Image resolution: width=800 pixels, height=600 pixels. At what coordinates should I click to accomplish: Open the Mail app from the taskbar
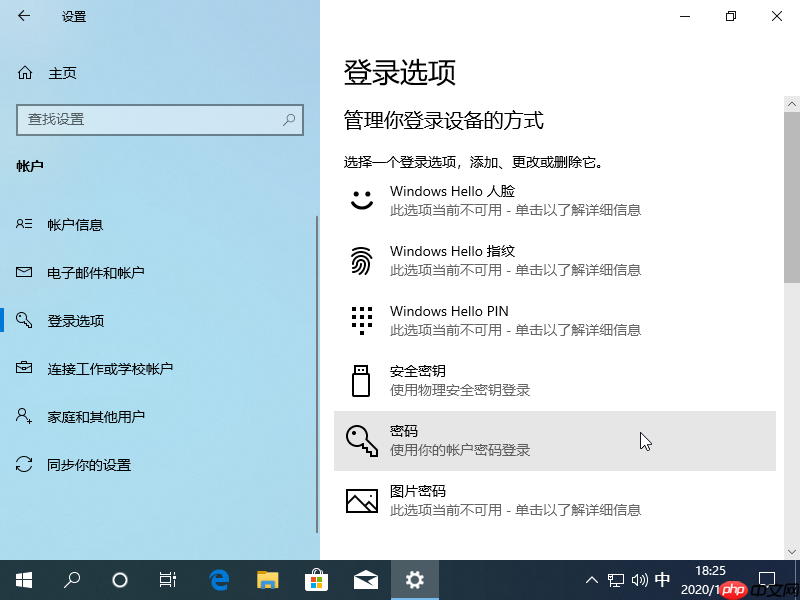click(x=365, y=579)
